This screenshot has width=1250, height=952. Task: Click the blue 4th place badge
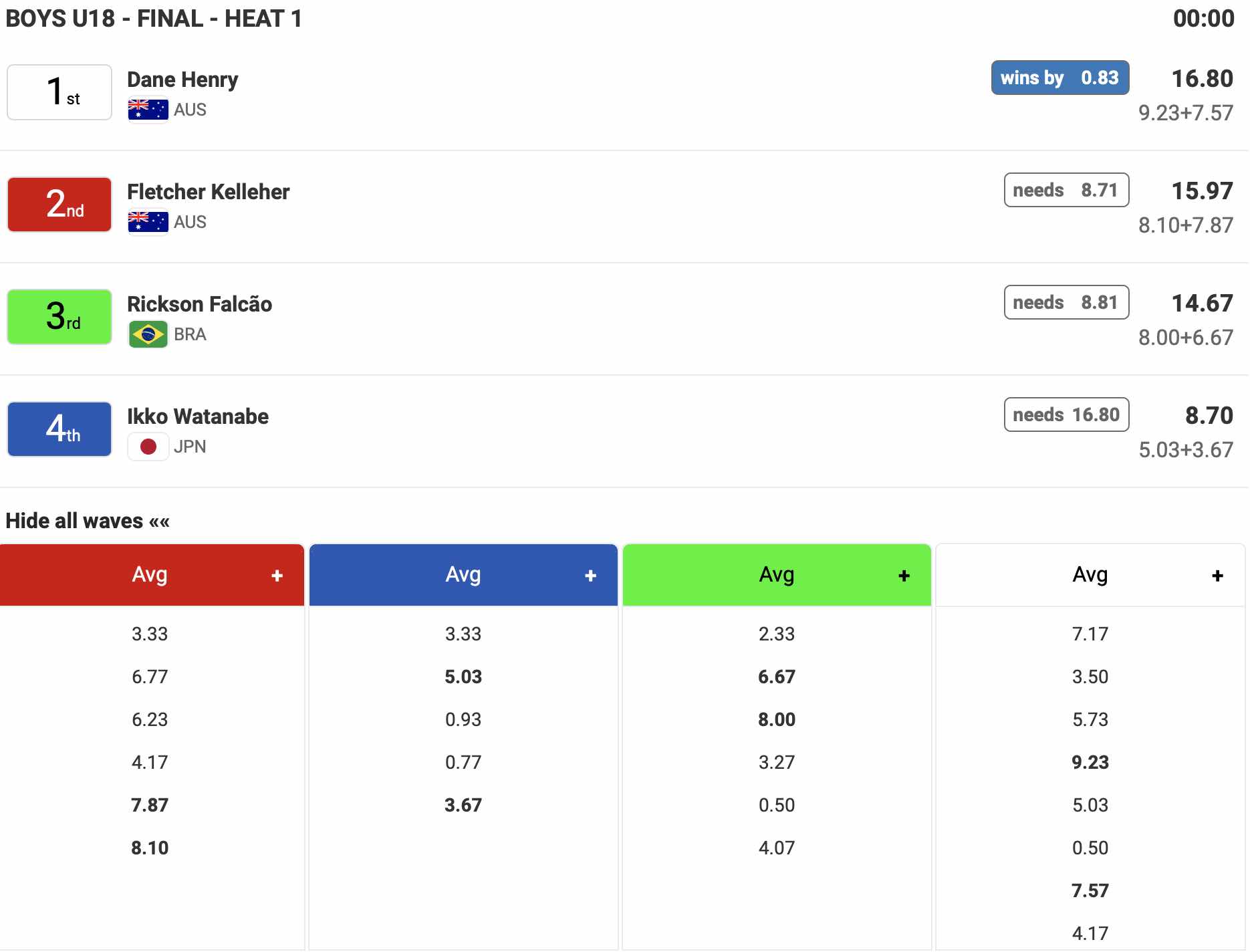point(59,429)
